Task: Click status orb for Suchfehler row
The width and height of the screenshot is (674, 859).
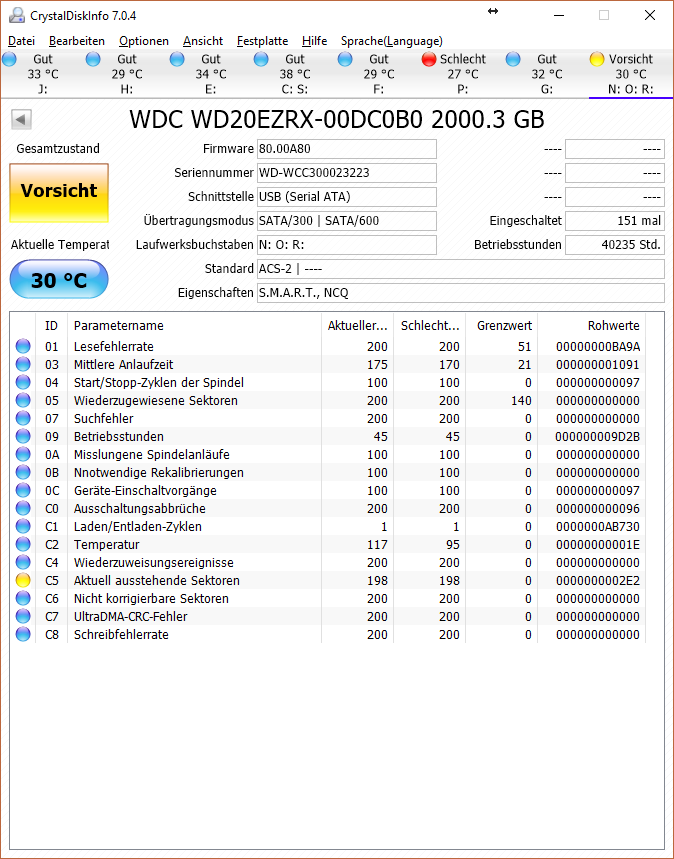Action: (23, 419)
